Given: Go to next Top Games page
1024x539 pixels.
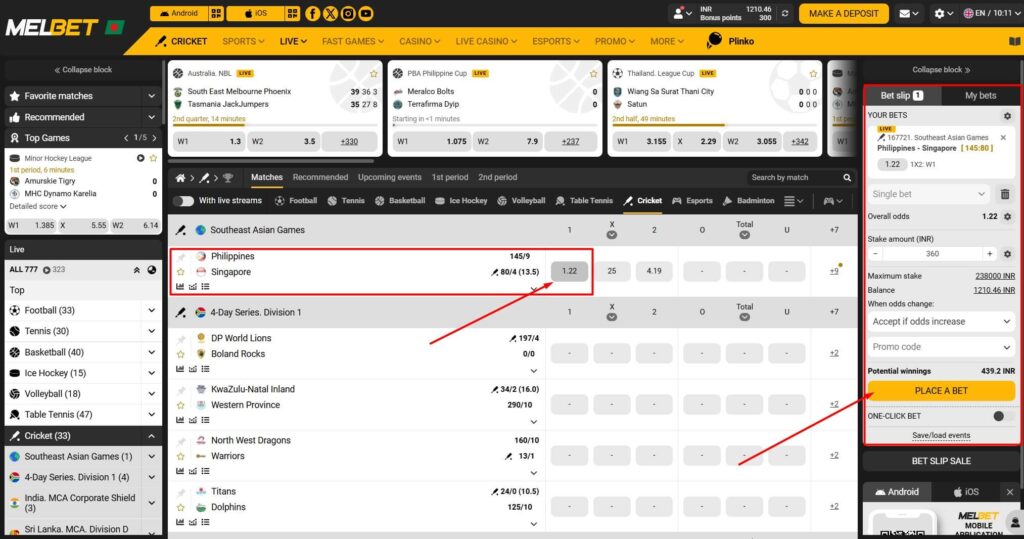Looking at the screenshot, I should (155, 138).
